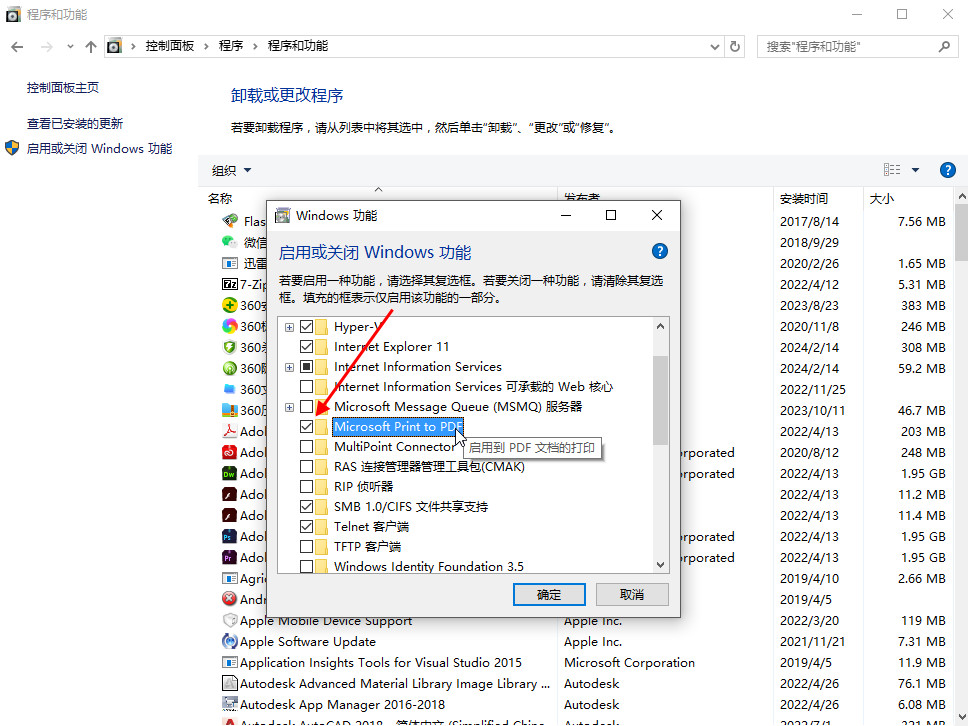Open the 控制面板主页 link

click(x=63, y=88)
